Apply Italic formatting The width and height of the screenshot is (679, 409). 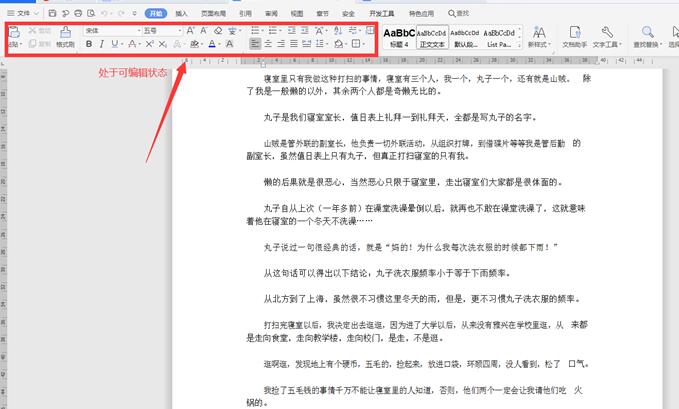(x=102, y=45)
